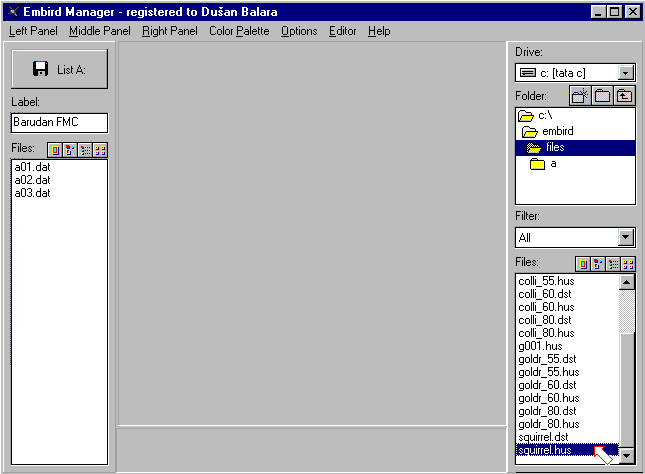Image resolution: width=645 pixels, height=474 pixels.
Task: Select a01.dat in the left file list
Action: pyautogui.click(x=32, y=167)
